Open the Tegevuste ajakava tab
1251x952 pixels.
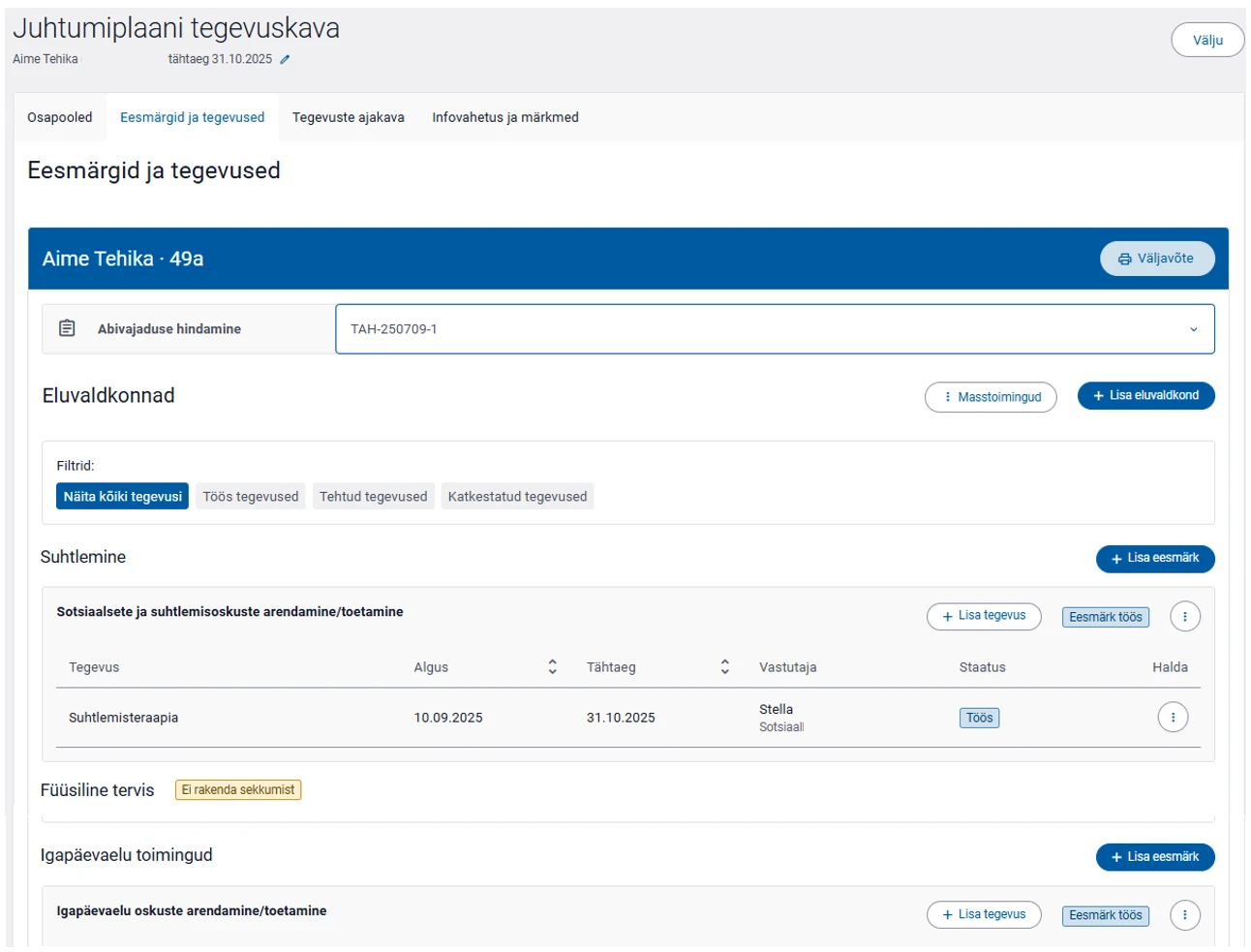click(x=348, y=117)
